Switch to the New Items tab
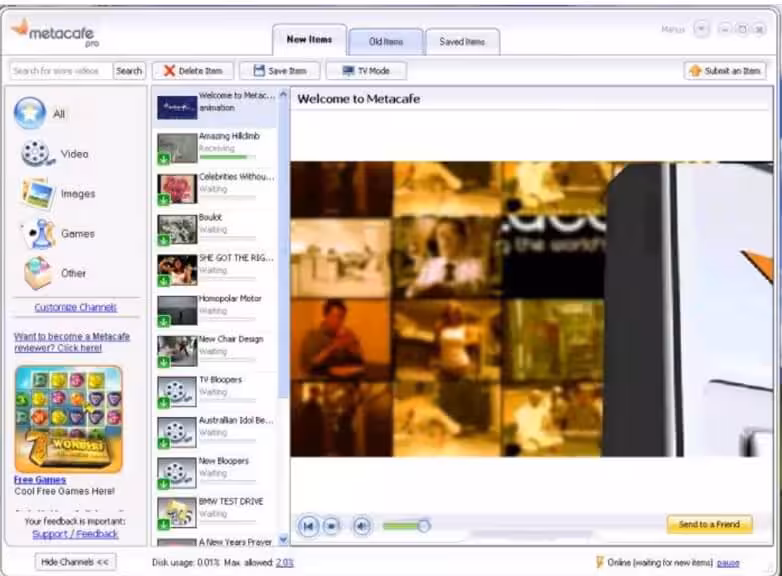This screenshot has height=576, width=782. tap(309, 39)
